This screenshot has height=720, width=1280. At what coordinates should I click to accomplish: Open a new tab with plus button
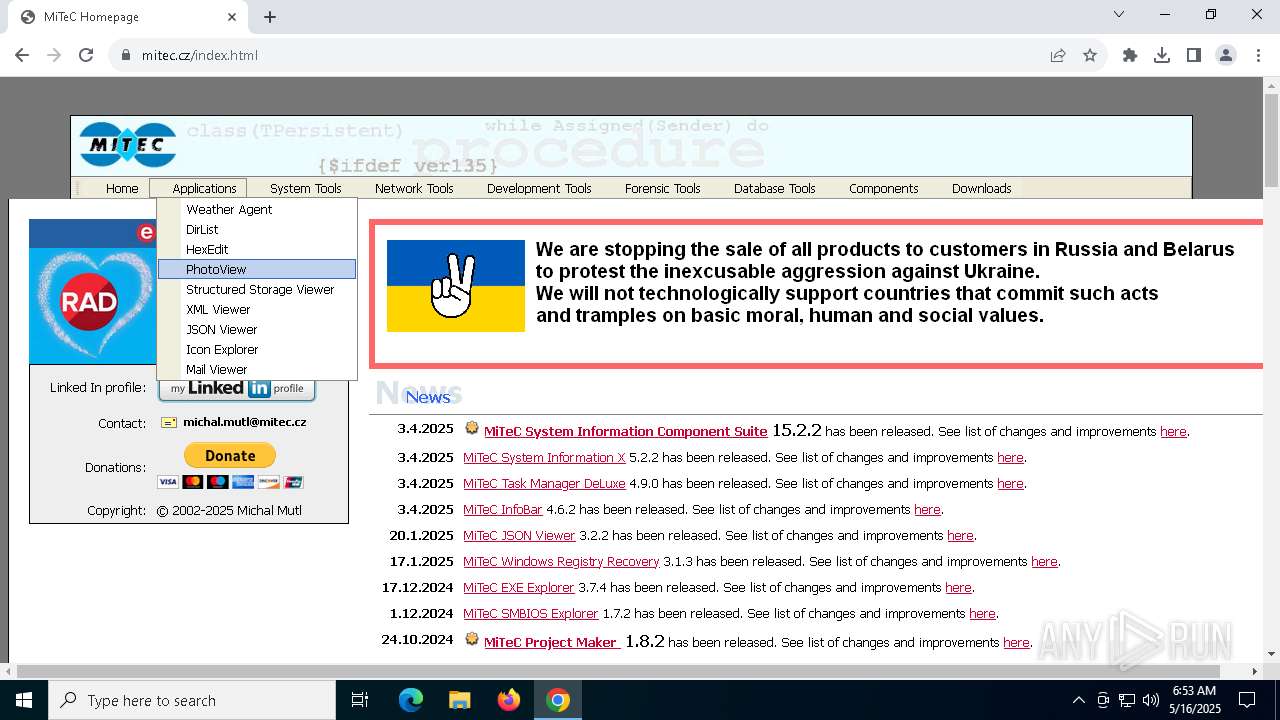[x=270, y=17]
